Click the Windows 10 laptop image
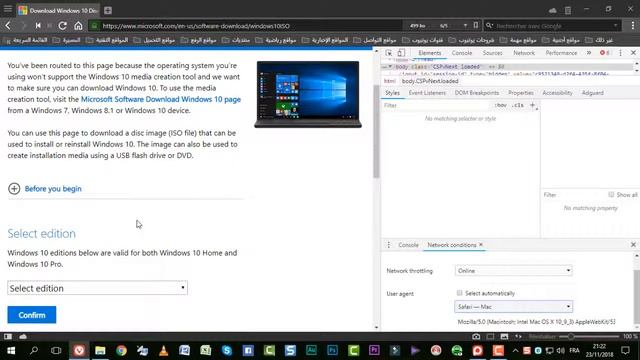 (308, 94)
